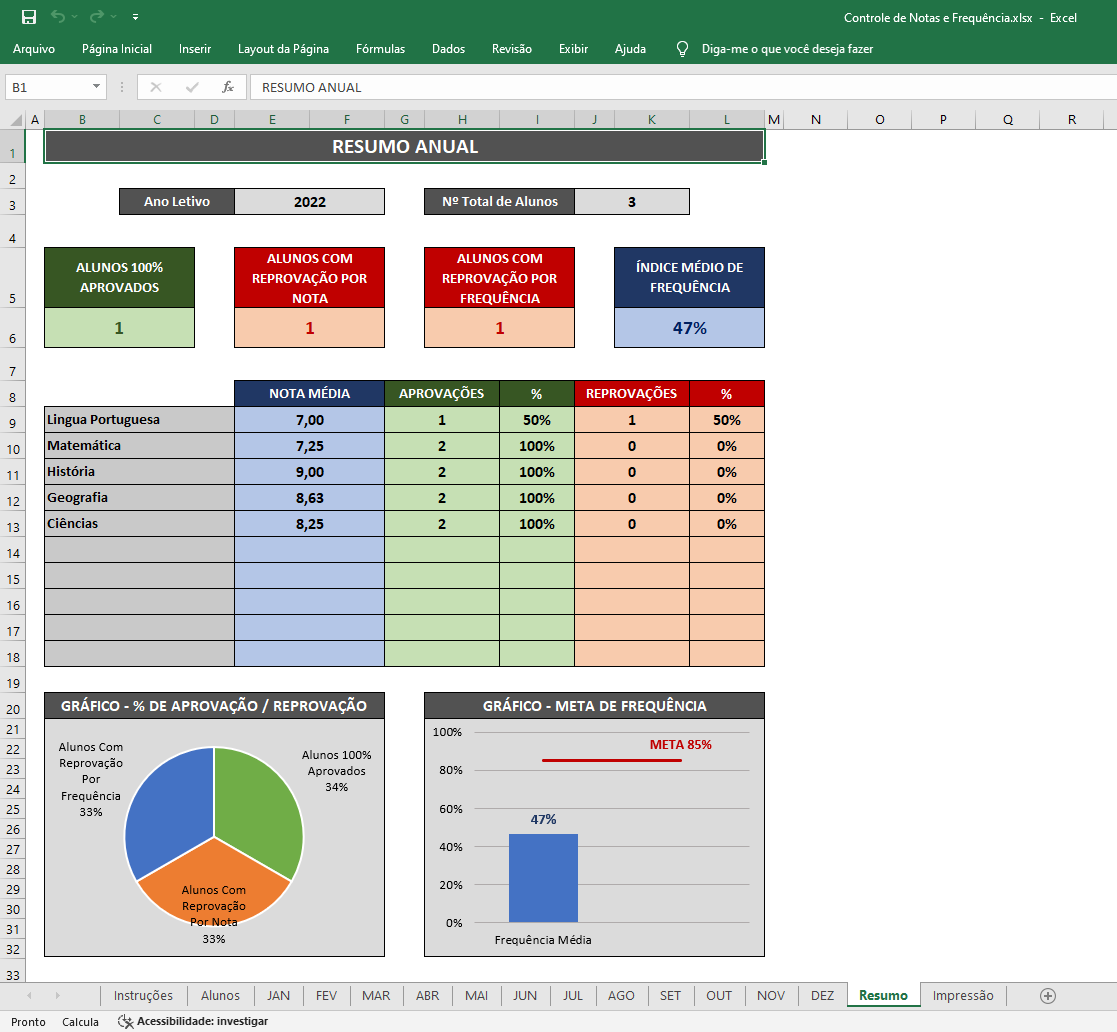Open the Customize Quick Access Toolbar dropdown
The height and width of the screenshot is (1032, 1117).
135,17
